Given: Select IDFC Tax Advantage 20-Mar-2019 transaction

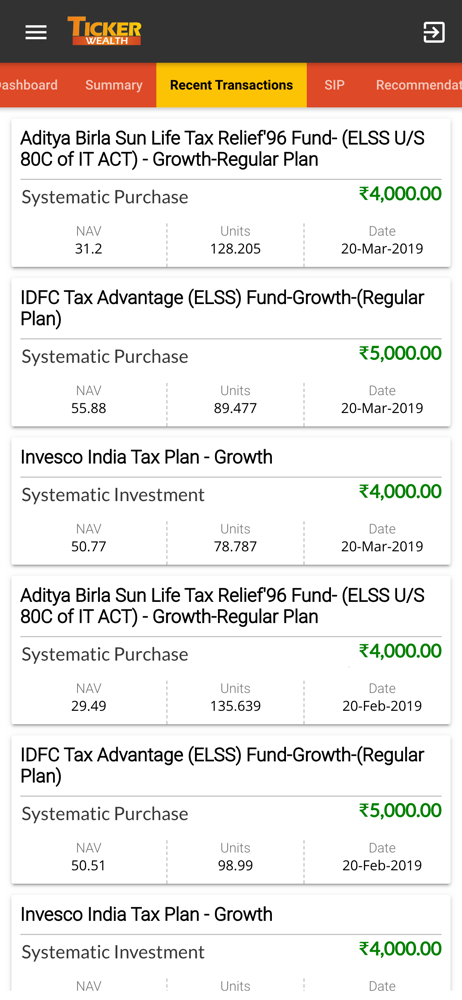Looking at the screenshot, I should [231, 352].
